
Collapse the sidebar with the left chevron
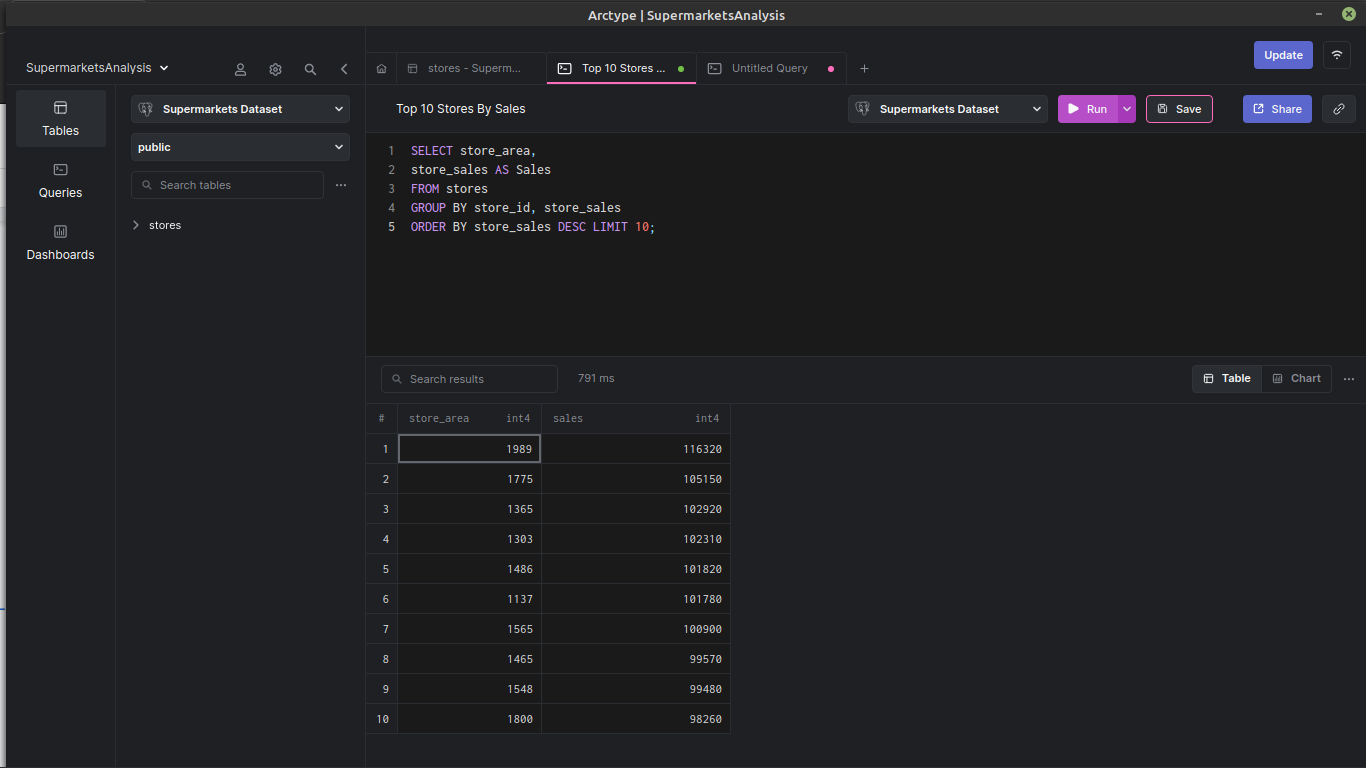(x=344, y=69)
